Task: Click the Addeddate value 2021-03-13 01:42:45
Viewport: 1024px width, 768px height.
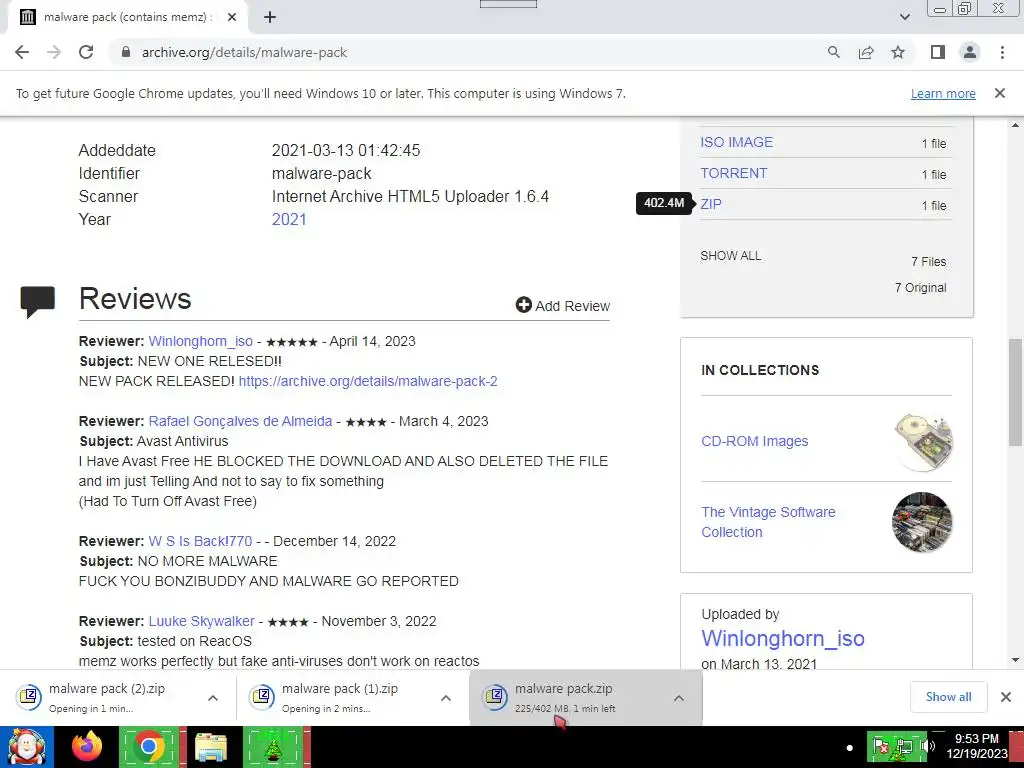Action: pyautogui.click(x=345, y=150)
